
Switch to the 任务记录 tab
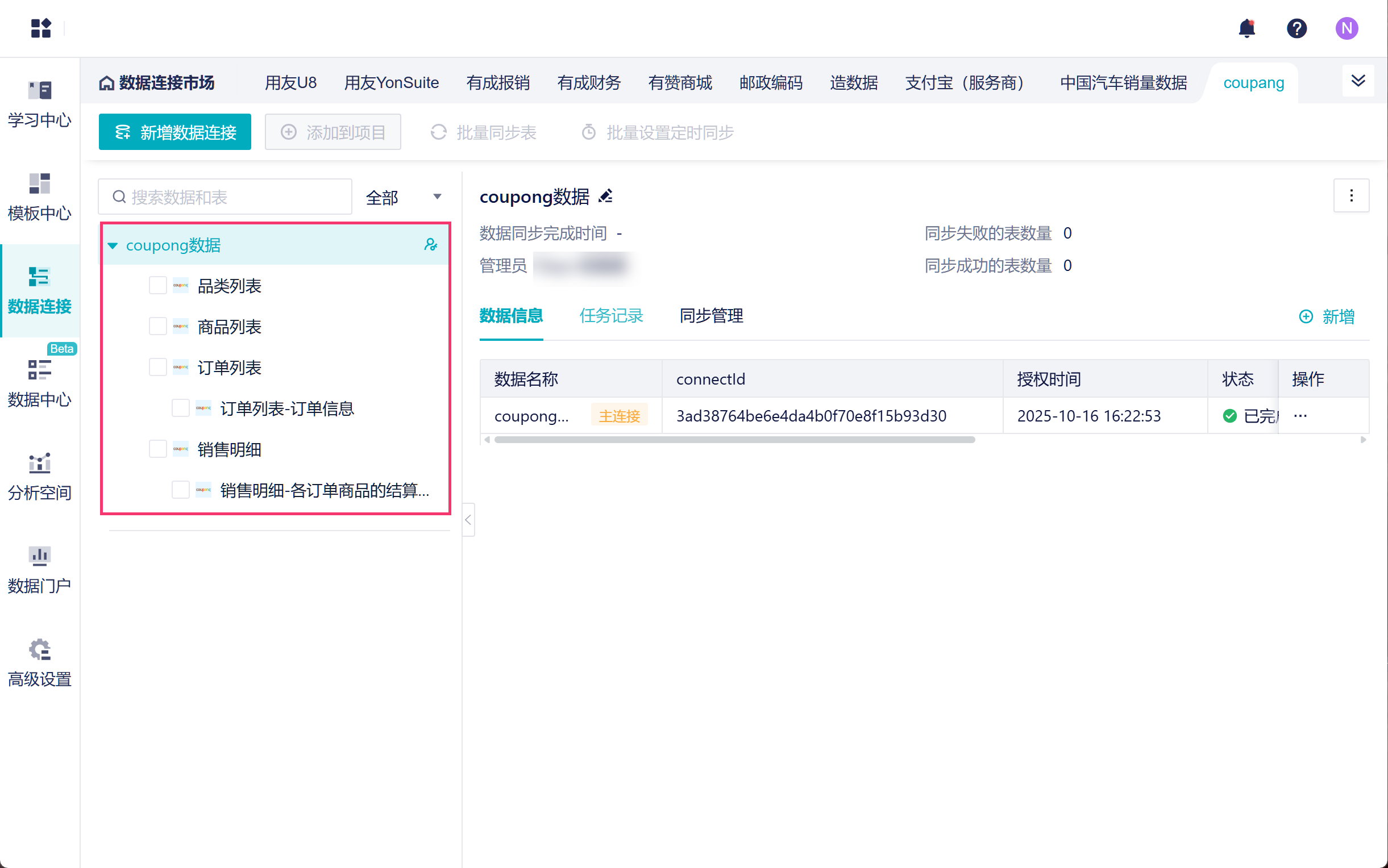(x=611, y=316)
